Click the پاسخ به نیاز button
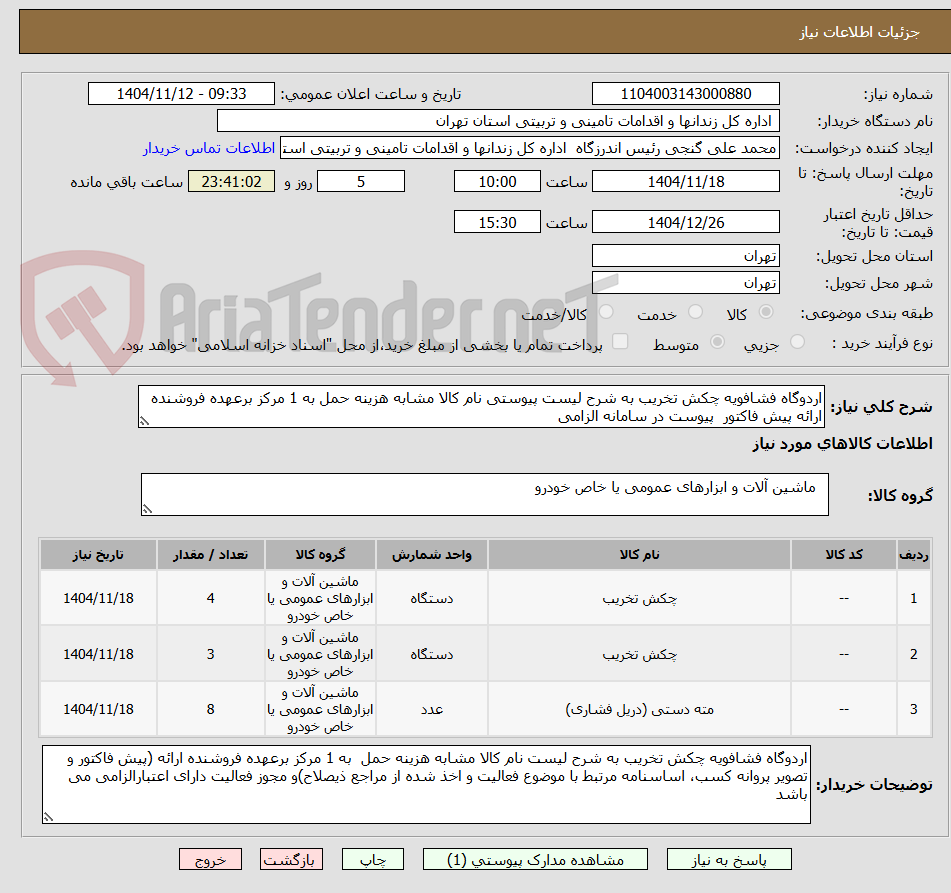The height and width of the screenshot is (893, 951). [x=729, y=860]
